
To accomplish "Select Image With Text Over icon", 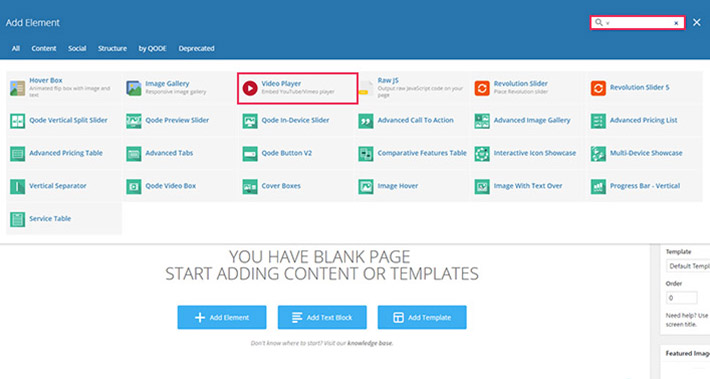I will [482, 186].
